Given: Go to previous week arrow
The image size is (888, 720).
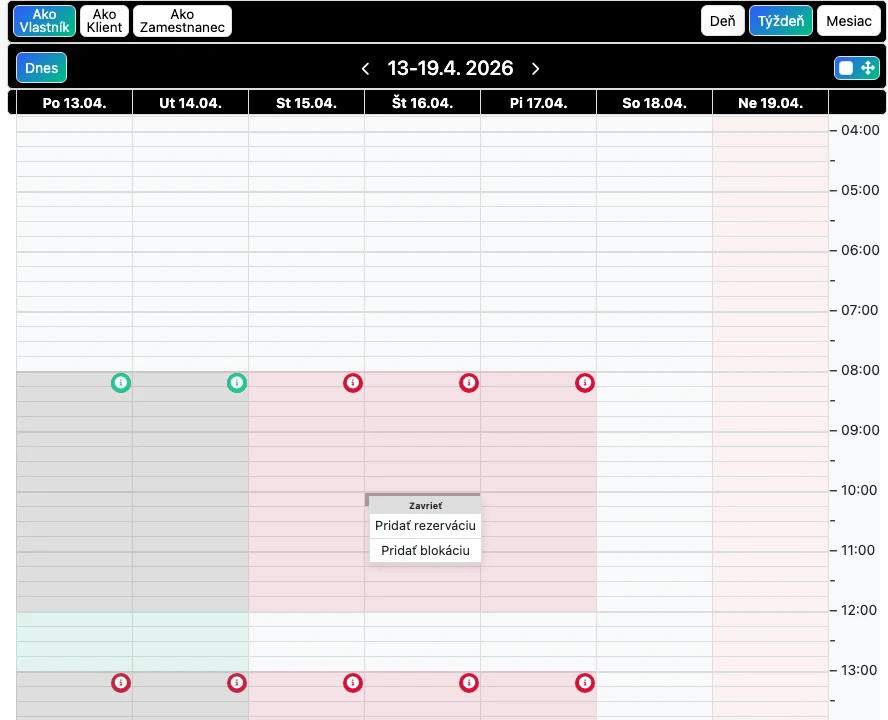Looking at the screenshot, I should pyautogui.click(x=365, y=69).
